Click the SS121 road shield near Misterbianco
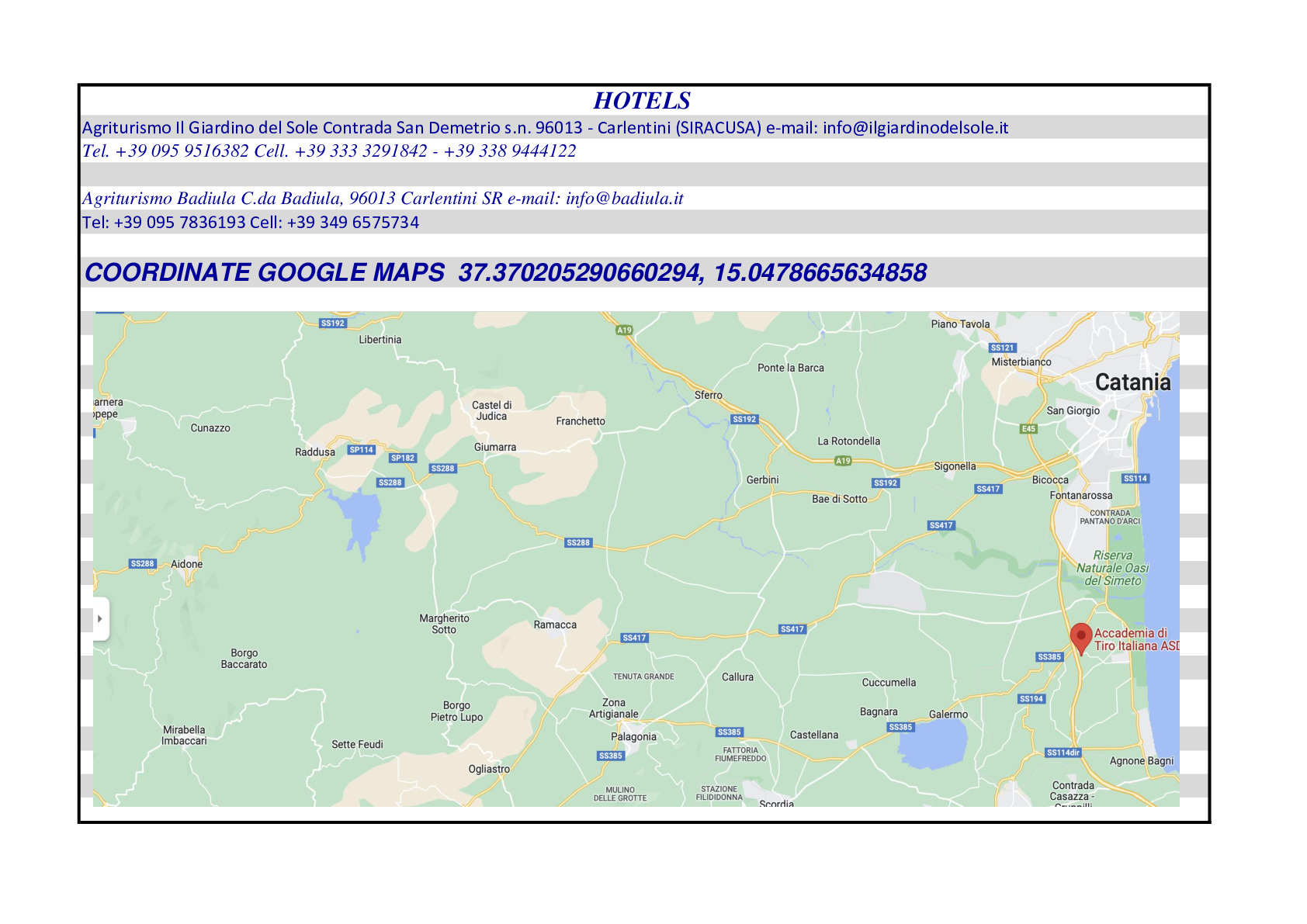The height and width of the screenshot is (924, 1307). click(1003, 348)
